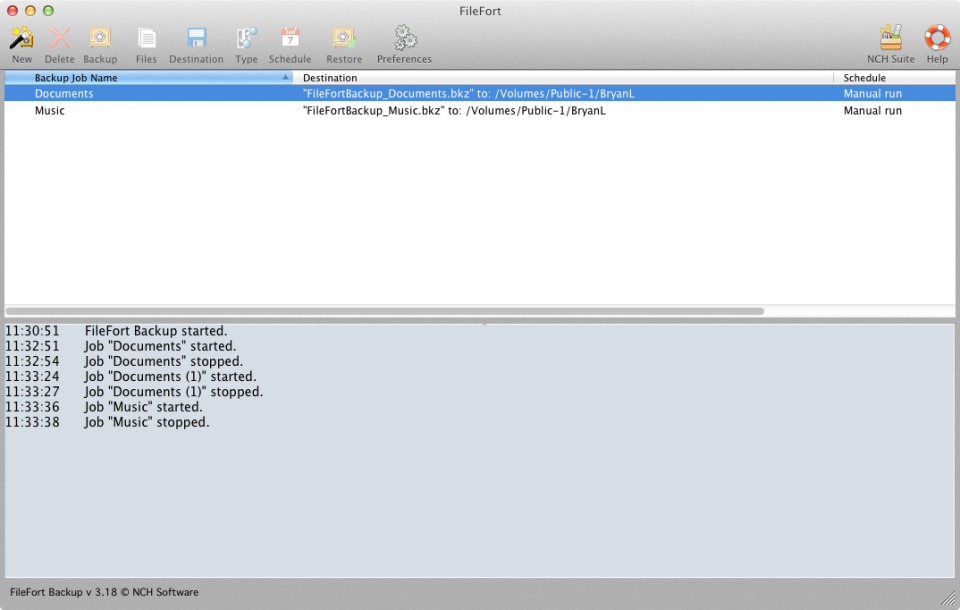The image size is (960, 610).
Task: Click the New backup job icon
Action: pos(21,40)
